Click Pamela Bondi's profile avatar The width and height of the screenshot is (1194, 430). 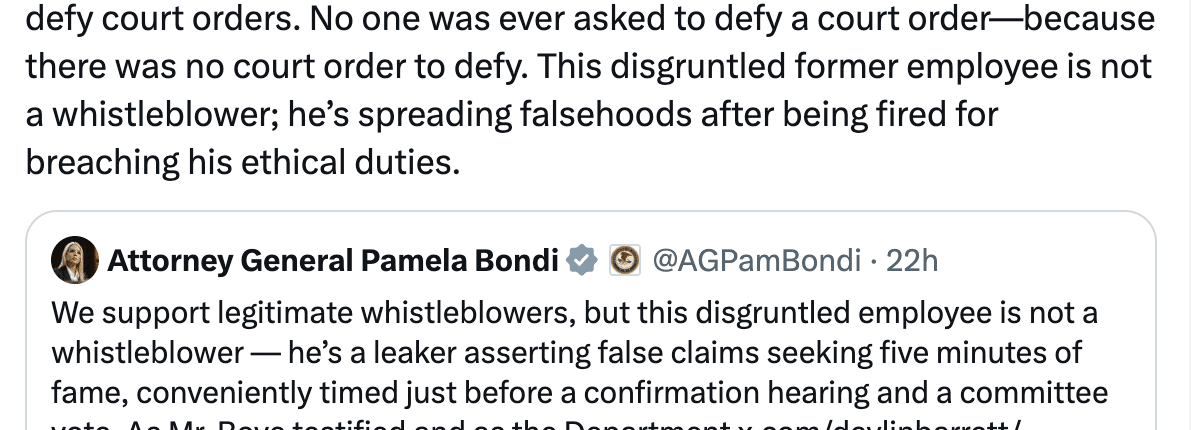tap(75, 260)
